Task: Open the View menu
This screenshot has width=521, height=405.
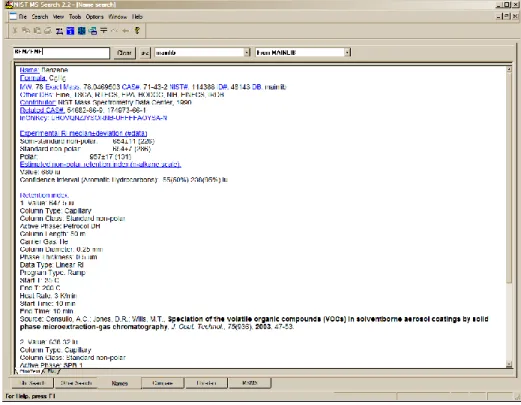Action: 58,16
